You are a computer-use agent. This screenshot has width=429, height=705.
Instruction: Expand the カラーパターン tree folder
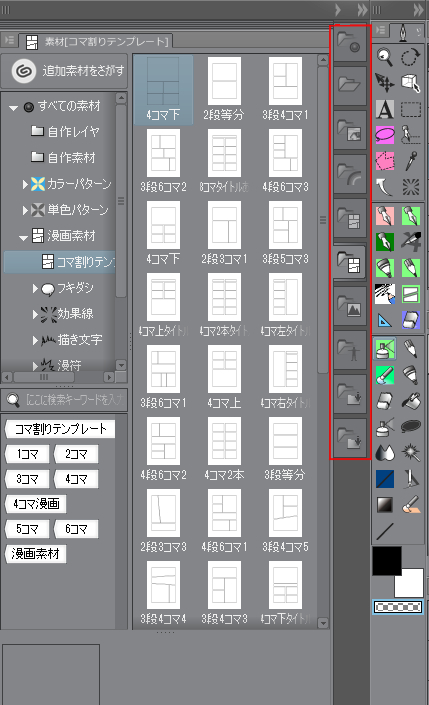pos(25,184)
